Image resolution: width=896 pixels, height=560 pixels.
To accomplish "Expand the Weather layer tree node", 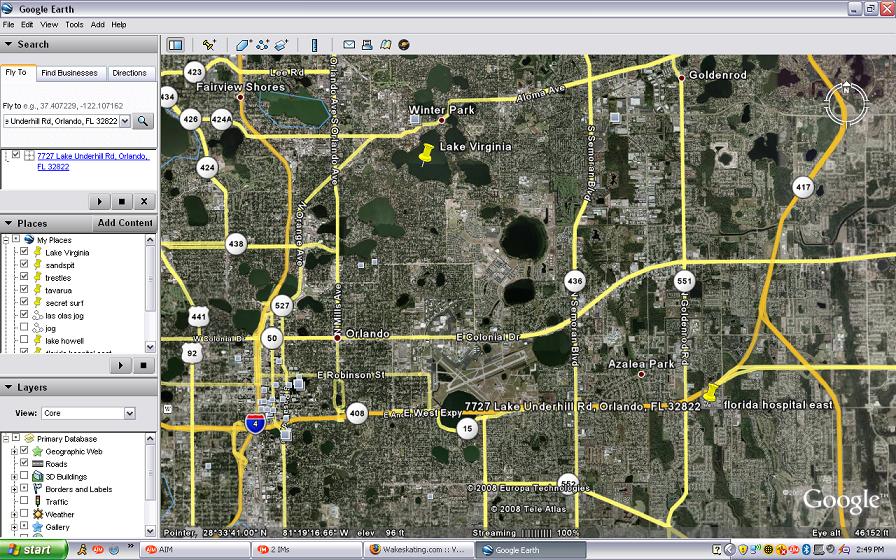I will 13,515.
